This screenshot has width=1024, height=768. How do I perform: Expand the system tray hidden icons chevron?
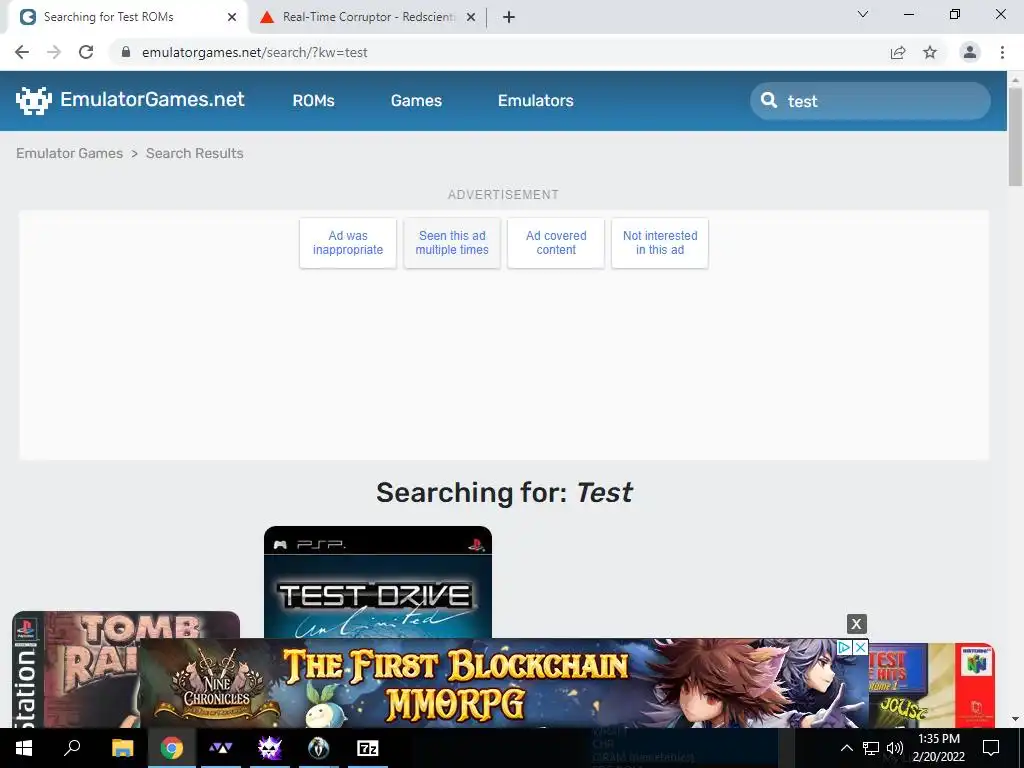(846, 748)
